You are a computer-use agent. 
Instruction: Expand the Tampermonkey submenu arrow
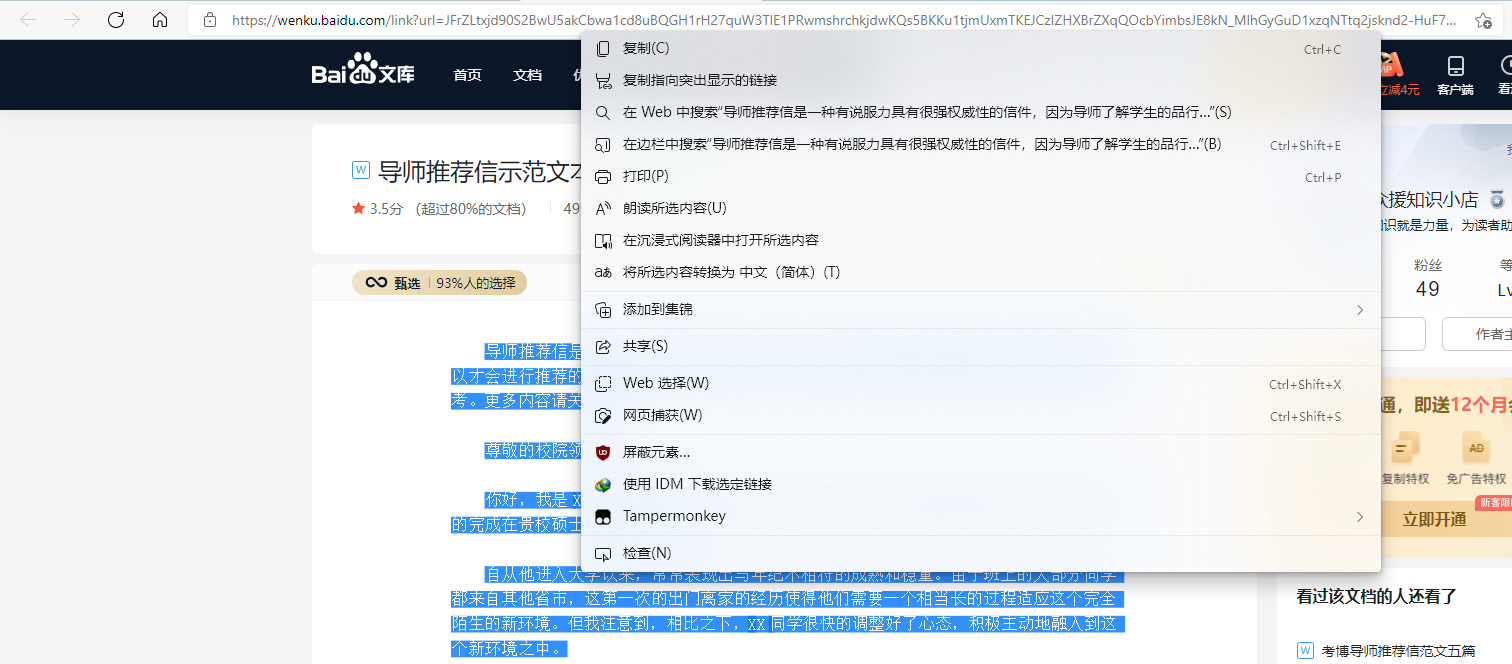[x=1359, y=517]
